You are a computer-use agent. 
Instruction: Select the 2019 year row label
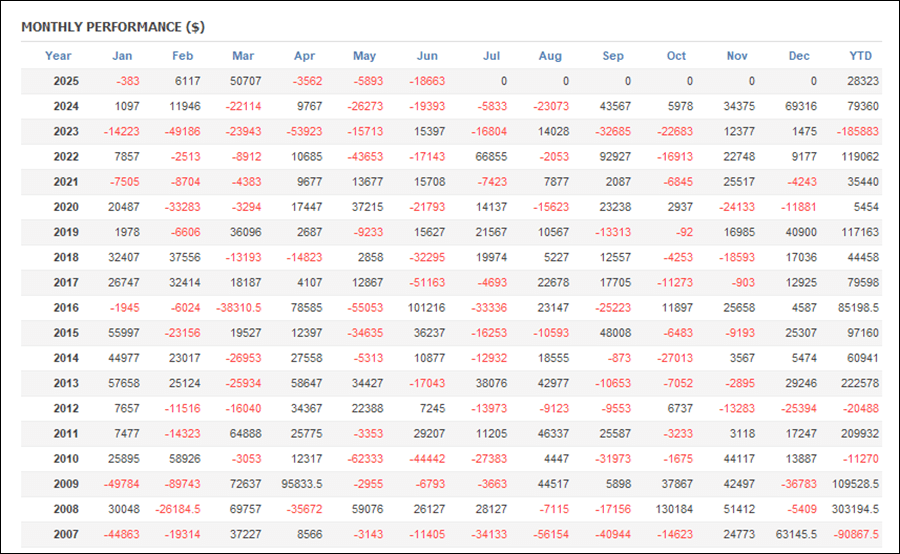(66, 233)
